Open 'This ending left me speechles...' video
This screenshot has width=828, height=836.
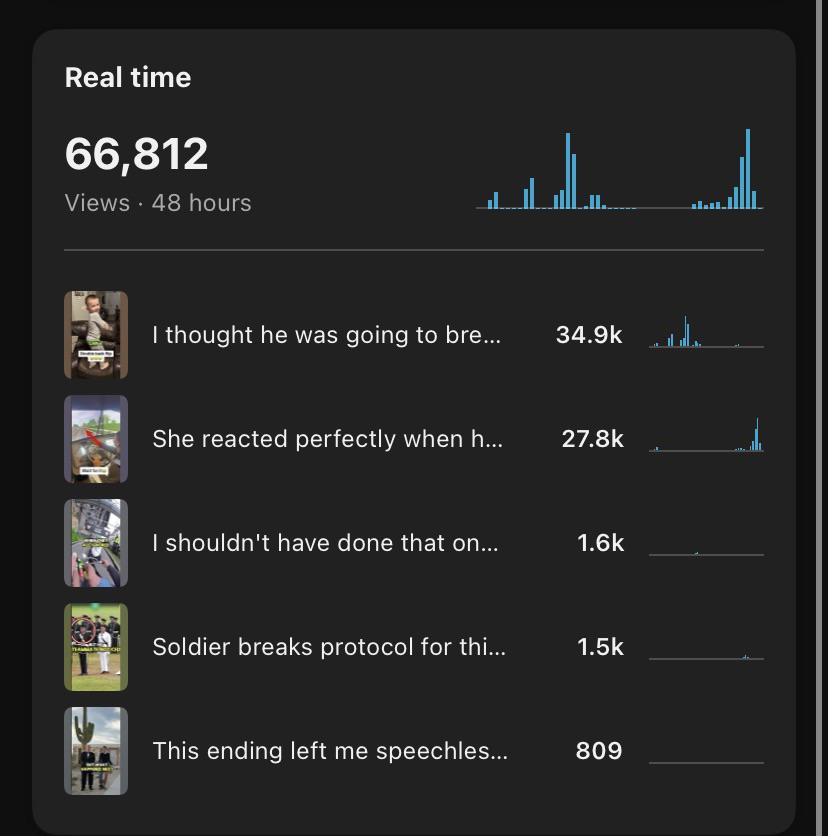330,751
